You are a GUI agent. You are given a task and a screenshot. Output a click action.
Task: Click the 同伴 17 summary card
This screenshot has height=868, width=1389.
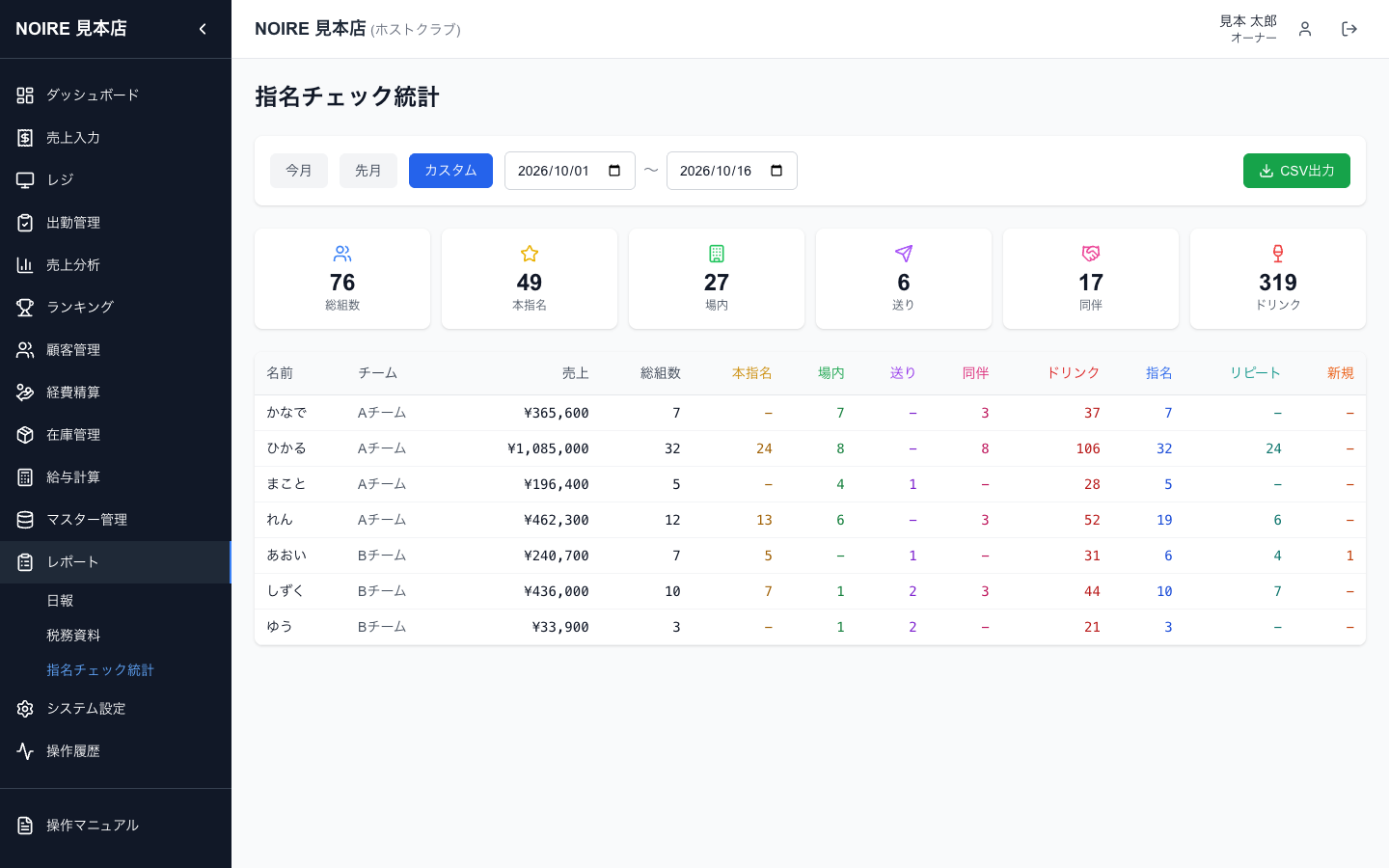pyautogui.click(x=1091, y=279)
